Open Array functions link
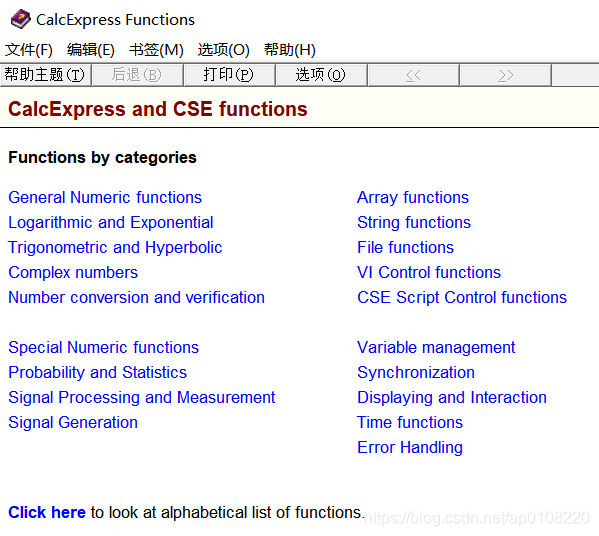Viewport: 599px width, 536px height. [x=413, y=198]
